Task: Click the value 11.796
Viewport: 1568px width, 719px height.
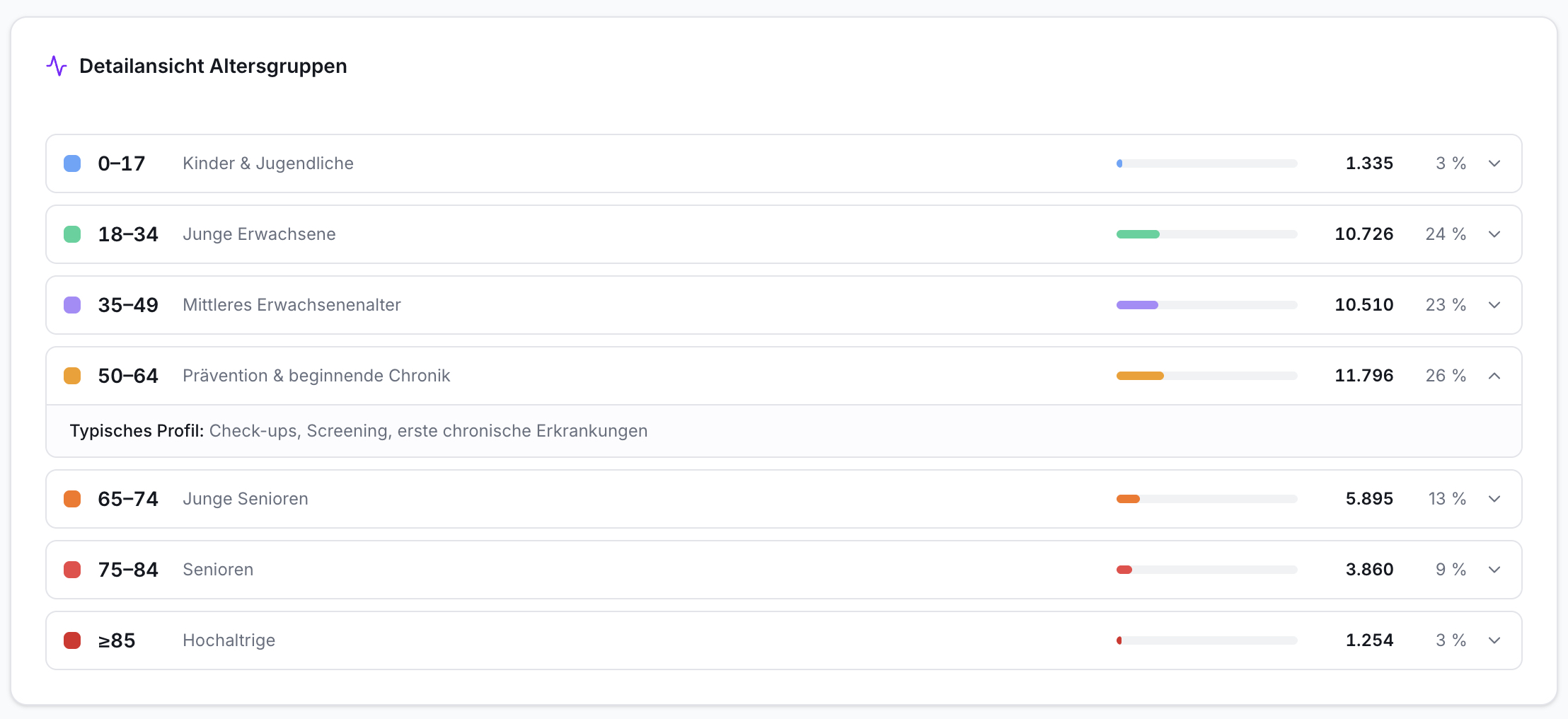Action: point(1364,376)
